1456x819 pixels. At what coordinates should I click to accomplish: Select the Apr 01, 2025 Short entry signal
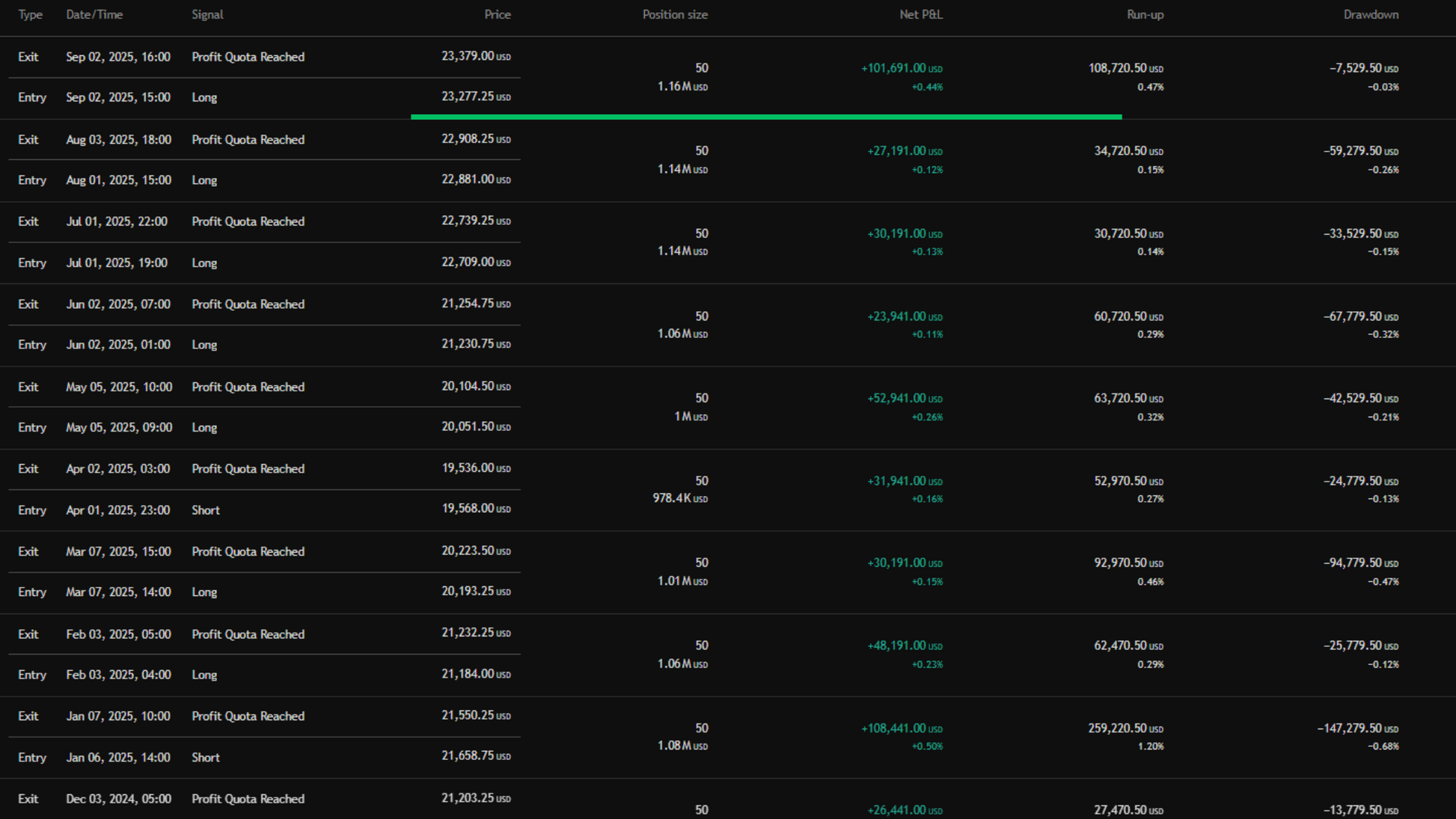[205, 510]
